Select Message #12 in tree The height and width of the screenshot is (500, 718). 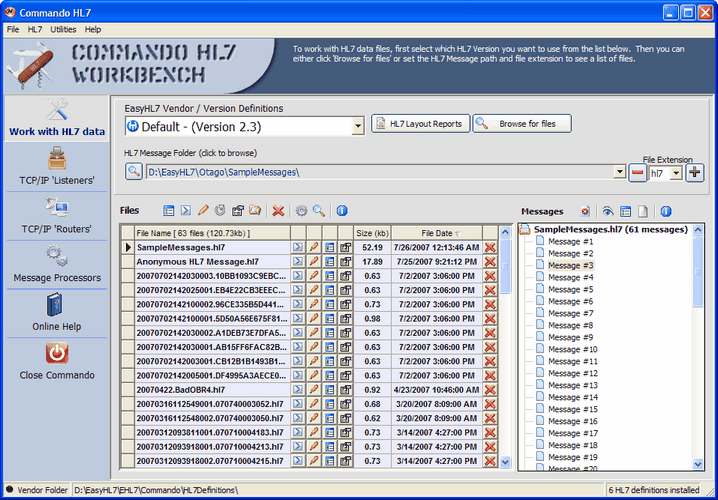[x=573, y=373]
